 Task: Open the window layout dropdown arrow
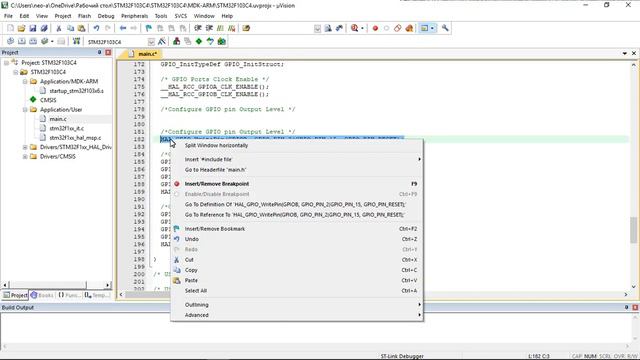(x=433, y=28)
